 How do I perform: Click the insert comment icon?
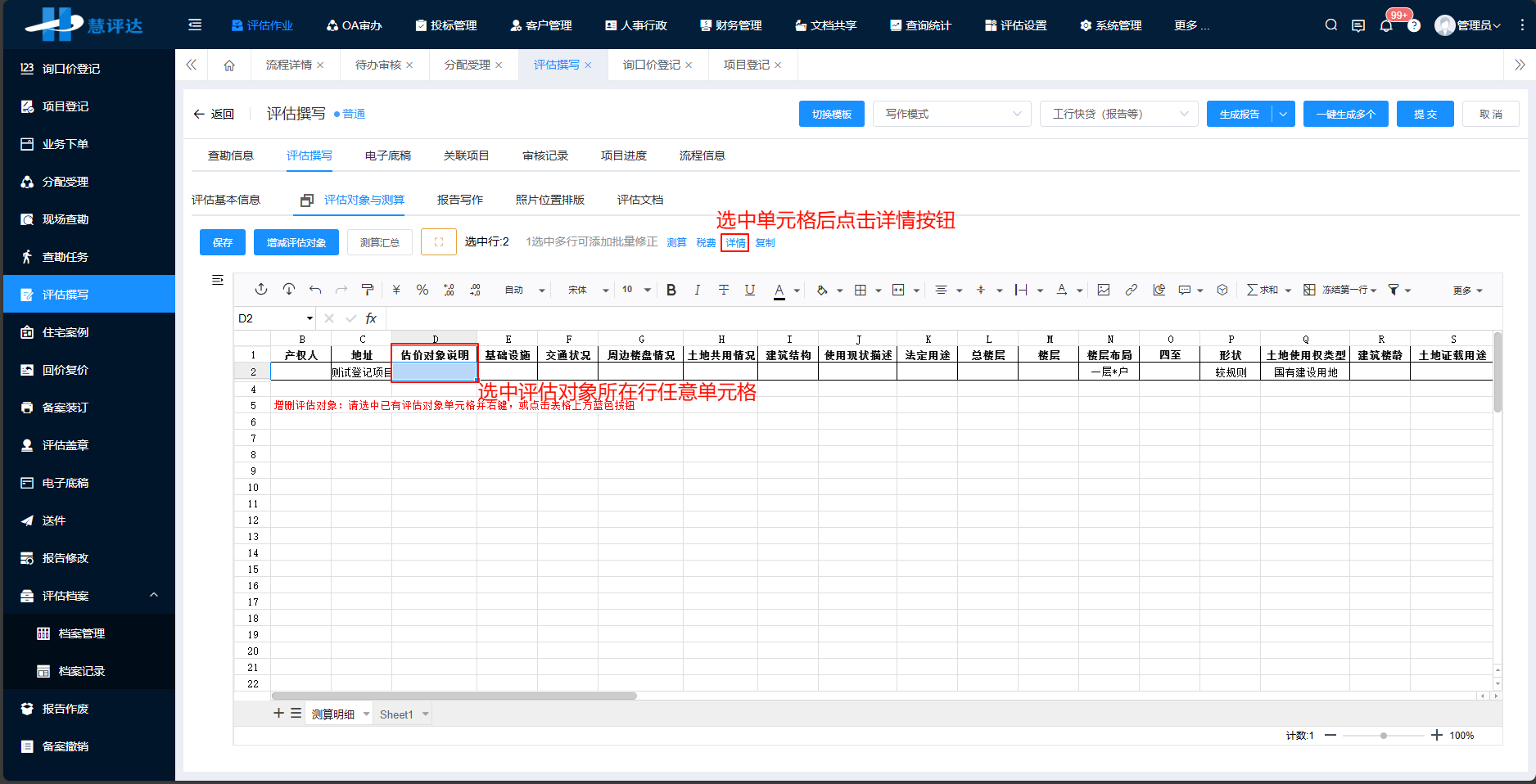1184,290
